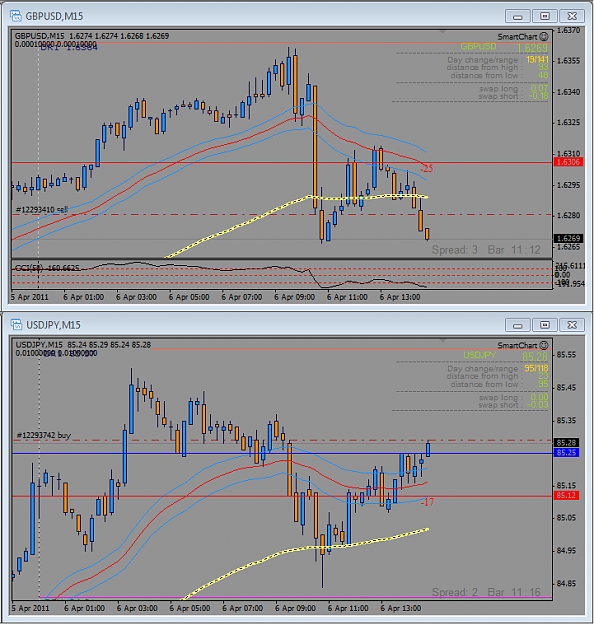Click the Day change/range 19/141 value
Image resolution: width=594 pixels, height=625 pixels.
point(537,60)
